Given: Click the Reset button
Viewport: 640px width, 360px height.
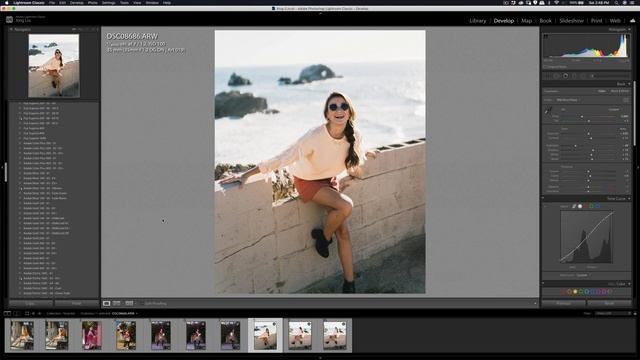Looking at the screenshot, I should pos(609,304).
